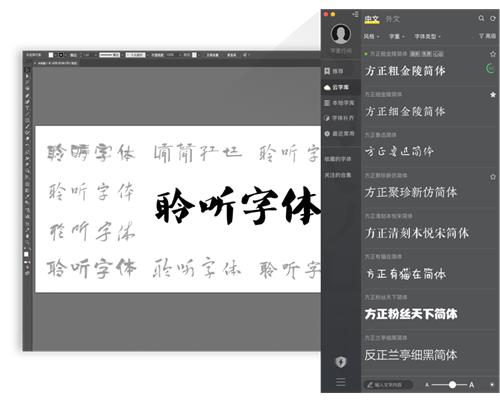Viewport: 500px width, 403px height.
Task: Click the refresh icon beside search
Action: 492,18
